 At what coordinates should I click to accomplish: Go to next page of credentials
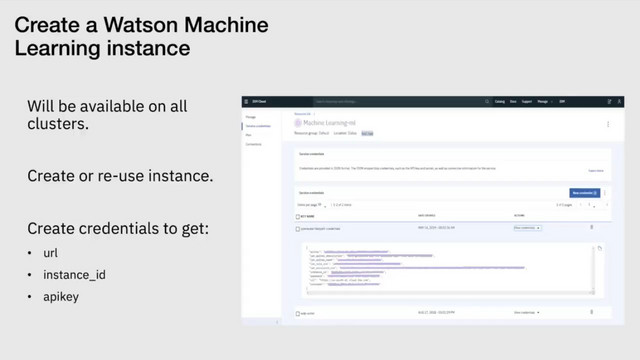point(607,205)
